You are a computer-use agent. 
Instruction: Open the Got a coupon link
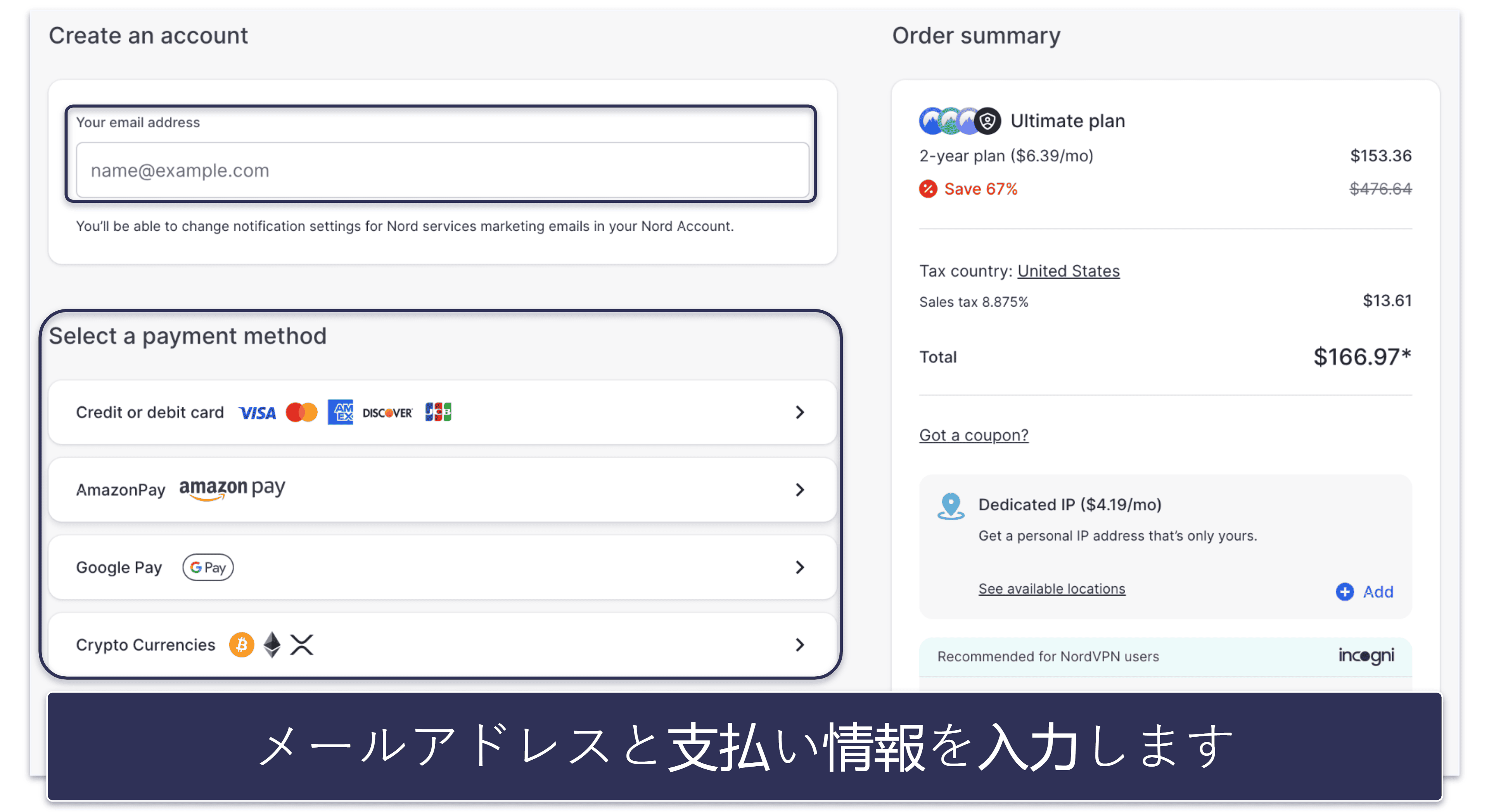pyautogui.click(x=974, y=435)
